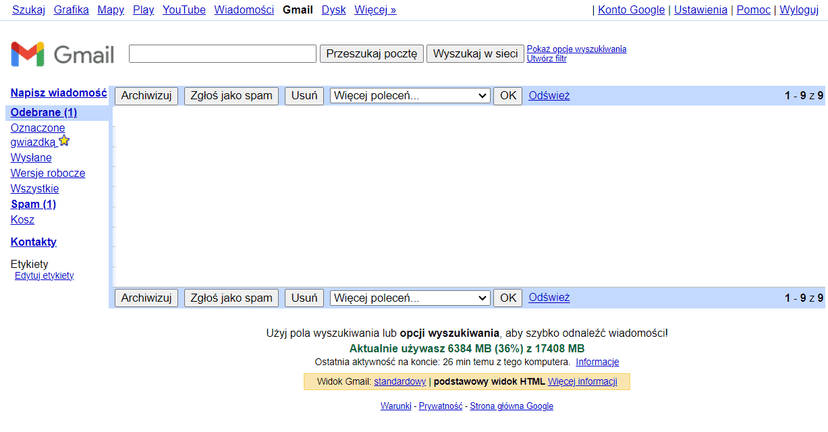Open the top Więcej poleceń dropdown
The image size is (828, 432).
coord(410,96)
